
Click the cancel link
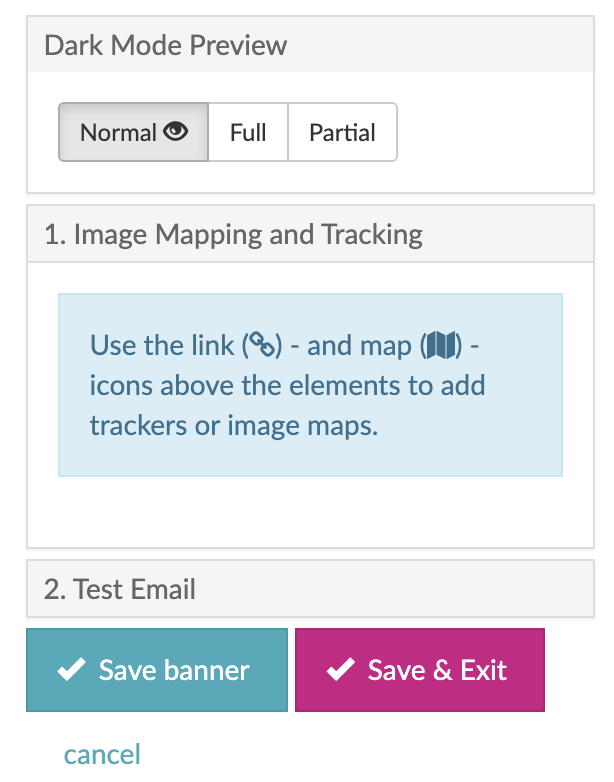[x=102, y=754]
